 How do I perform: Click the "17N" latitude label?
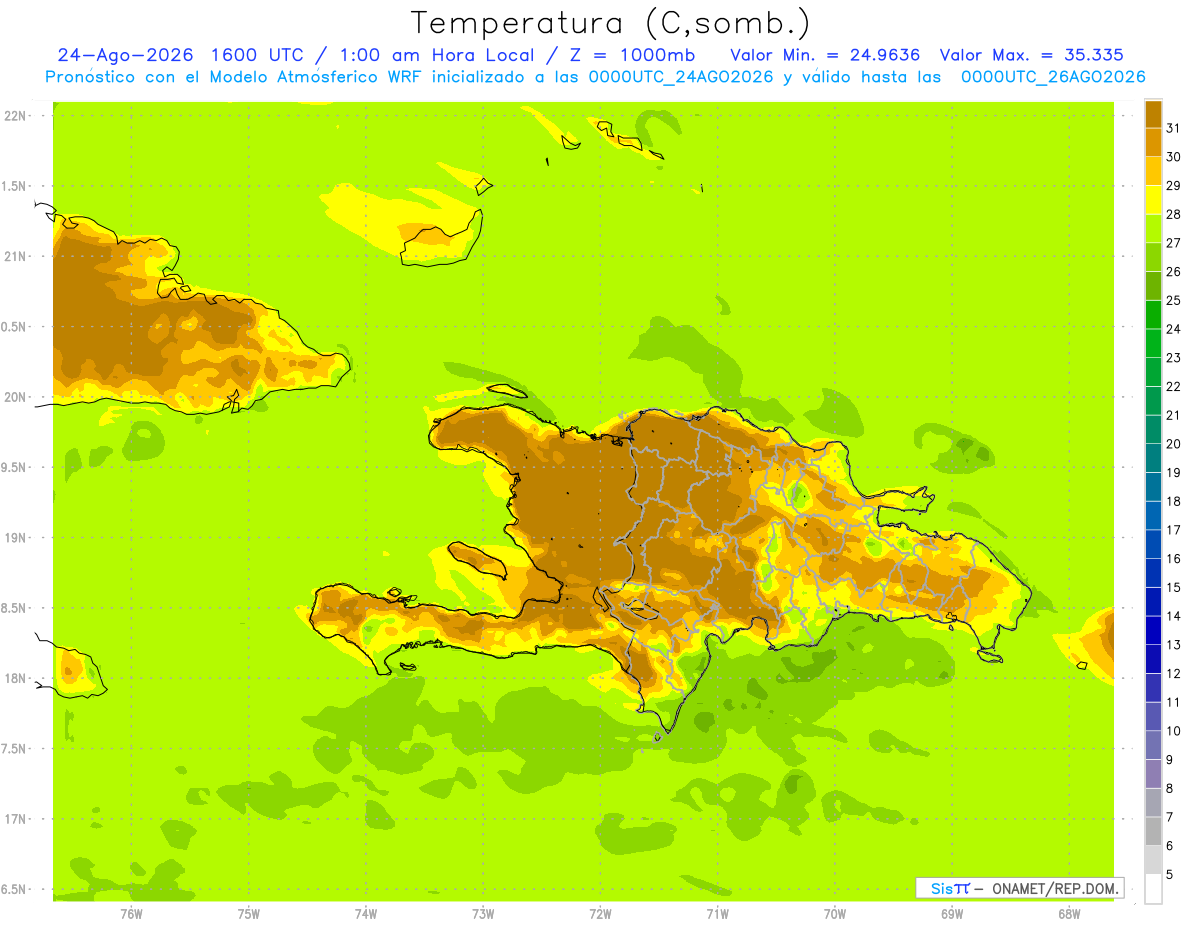pyautogui.click(x=16, y=819)
